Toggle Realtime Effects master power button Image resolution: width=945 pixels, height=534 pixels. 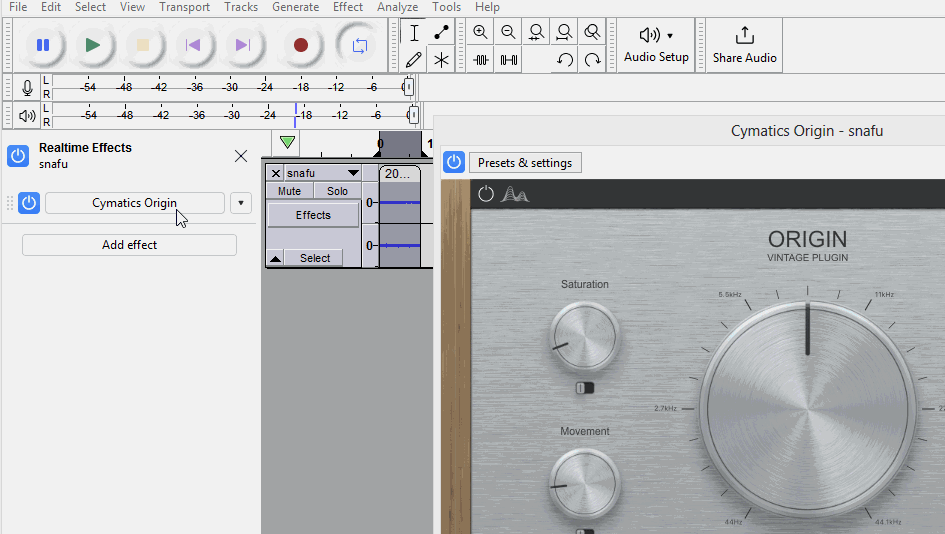point(18,155)
